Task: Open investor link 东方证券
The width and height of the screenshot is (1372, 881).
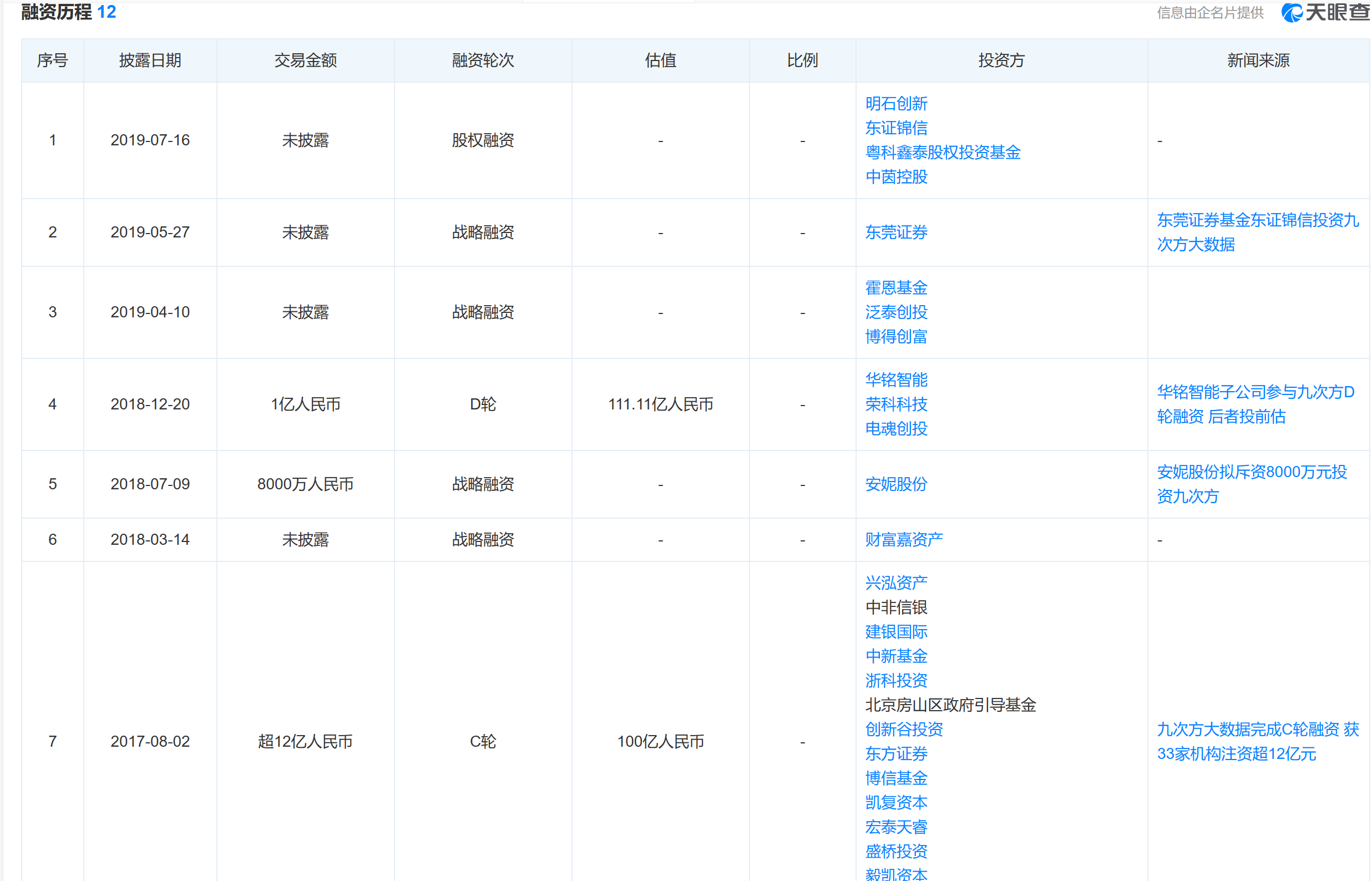Action: click(x=896, y=755)
